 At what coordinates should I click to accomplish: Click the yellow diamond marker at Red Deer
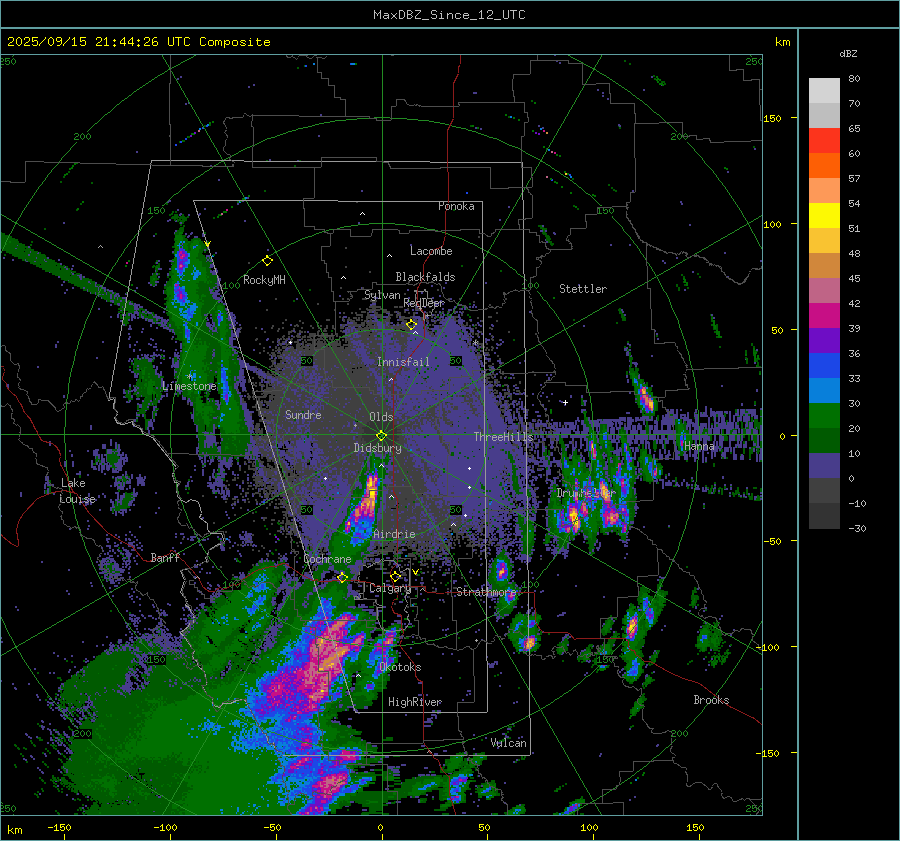411,325
